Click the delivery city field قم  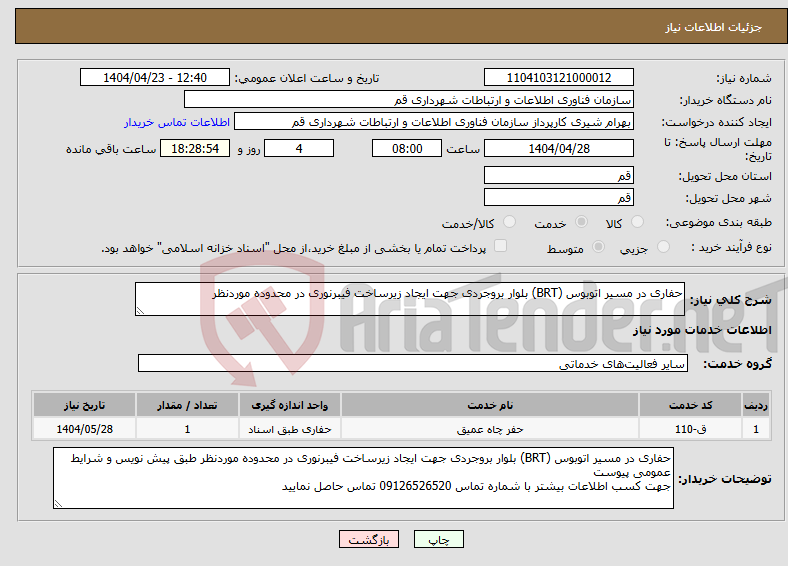558,197
